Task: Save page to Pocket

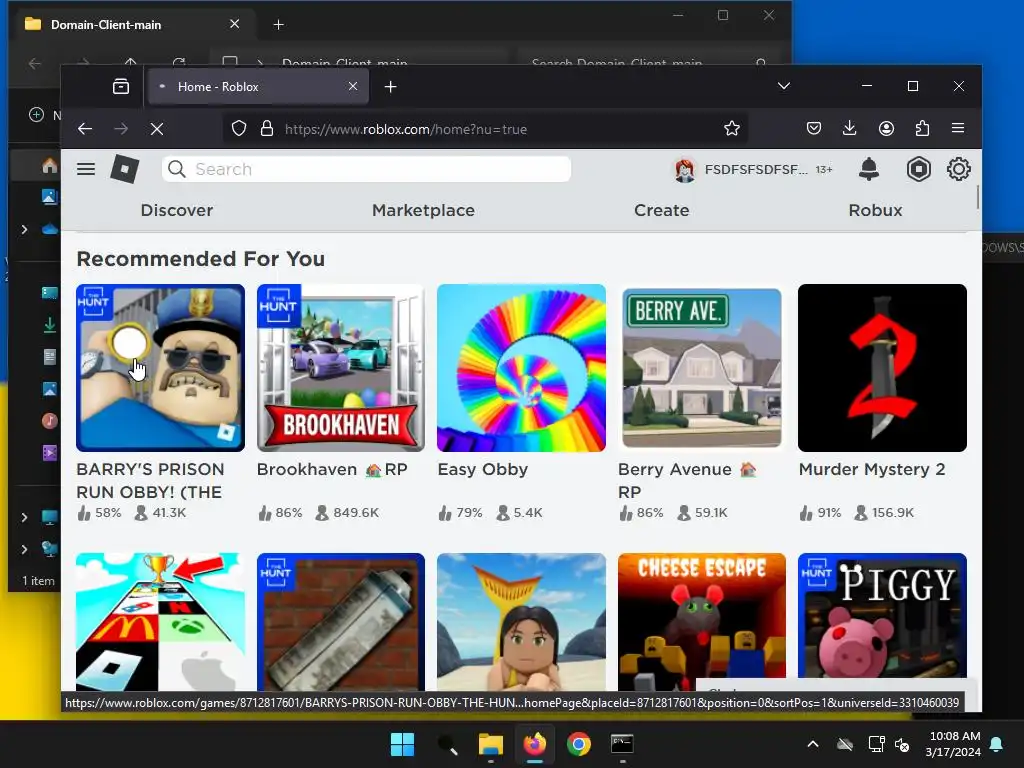Action: pos(814,129)
